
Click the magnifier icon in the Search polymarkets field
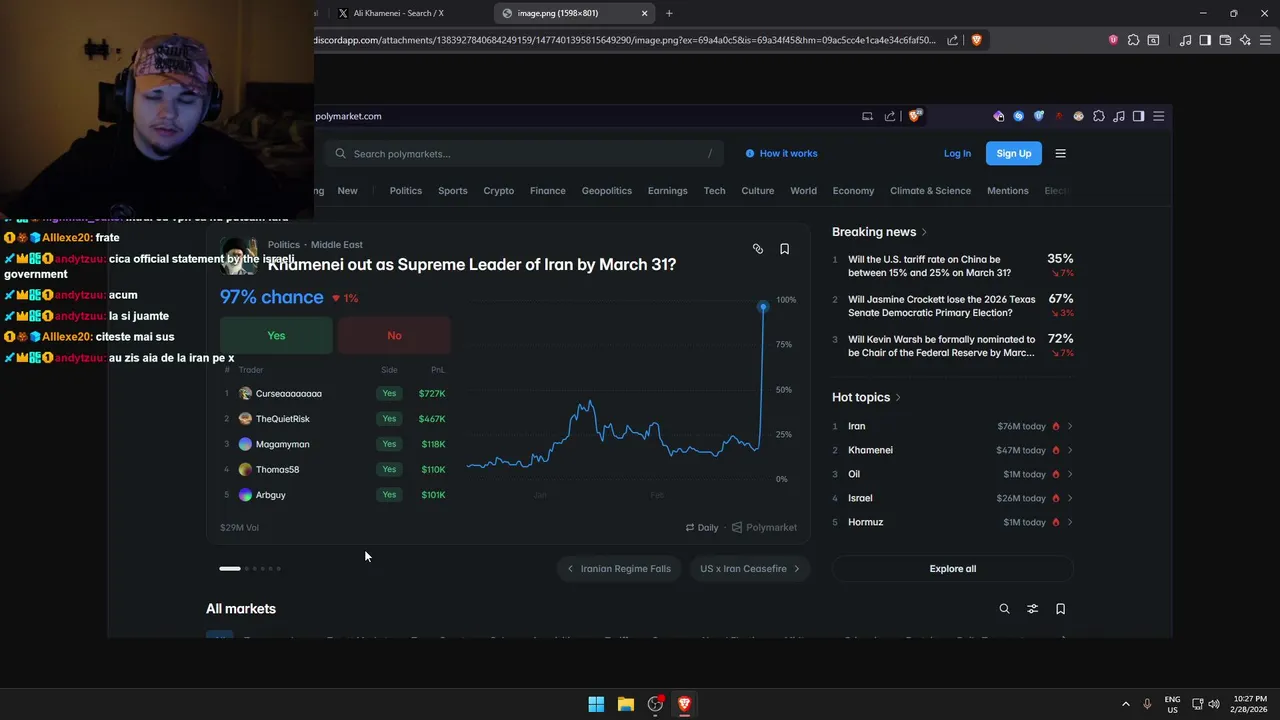click(x=341, y=153)
